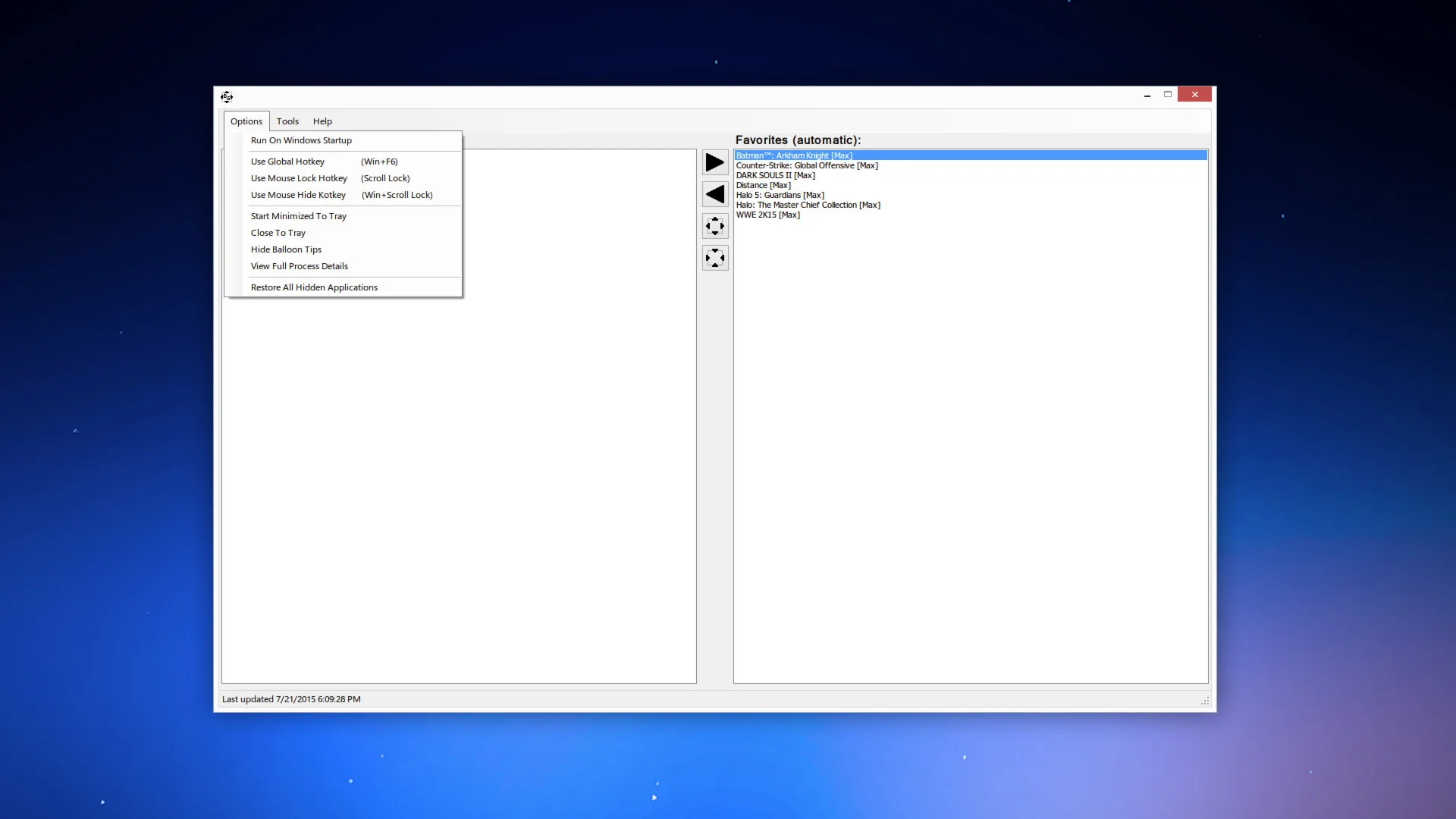The width and height of the screenshot is (1456, 819).
Task: Choose Restore All Hidden Applications
Action: (314, 287)
